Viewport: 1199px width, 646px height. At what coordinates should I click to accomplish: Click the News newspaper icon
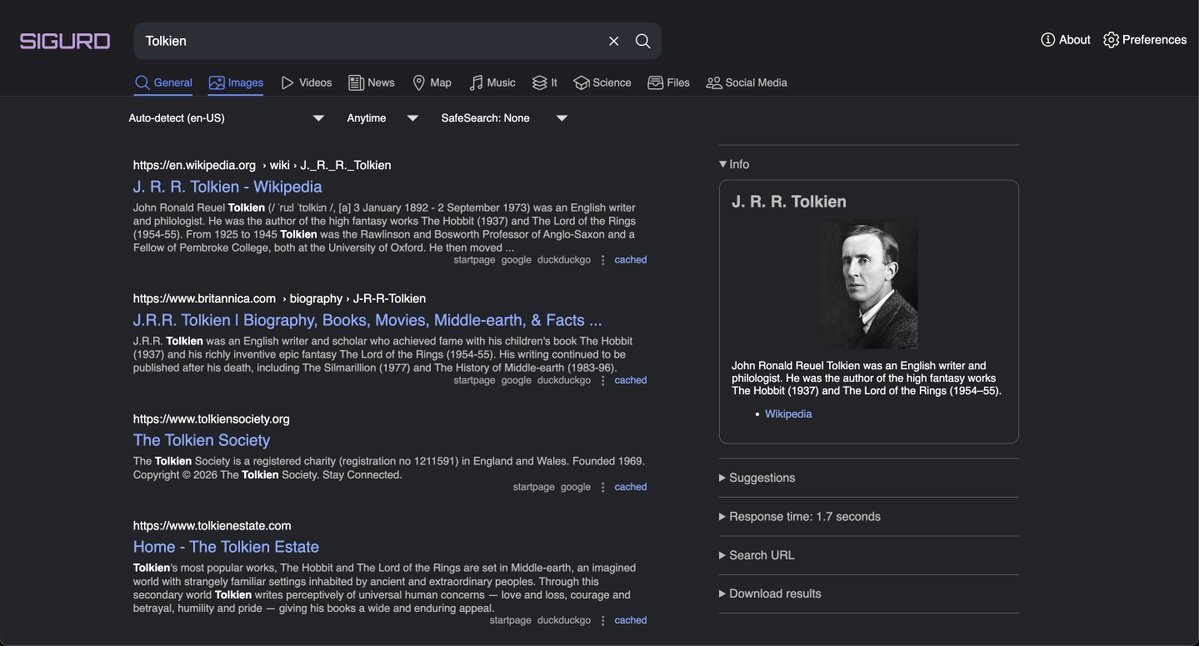tap(356, 83)
